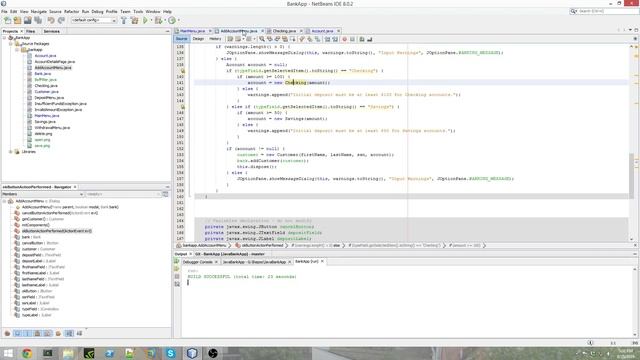Switch to the BankApp (run) output tab
This screenshot has width=640, height=360.
307,262
